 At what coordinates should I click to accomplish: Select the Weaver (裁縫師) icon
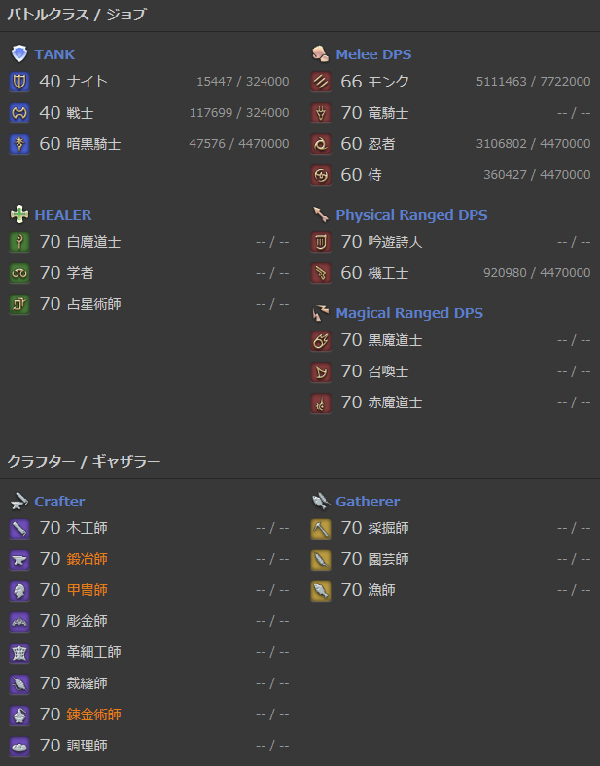(x=20, y=684)
